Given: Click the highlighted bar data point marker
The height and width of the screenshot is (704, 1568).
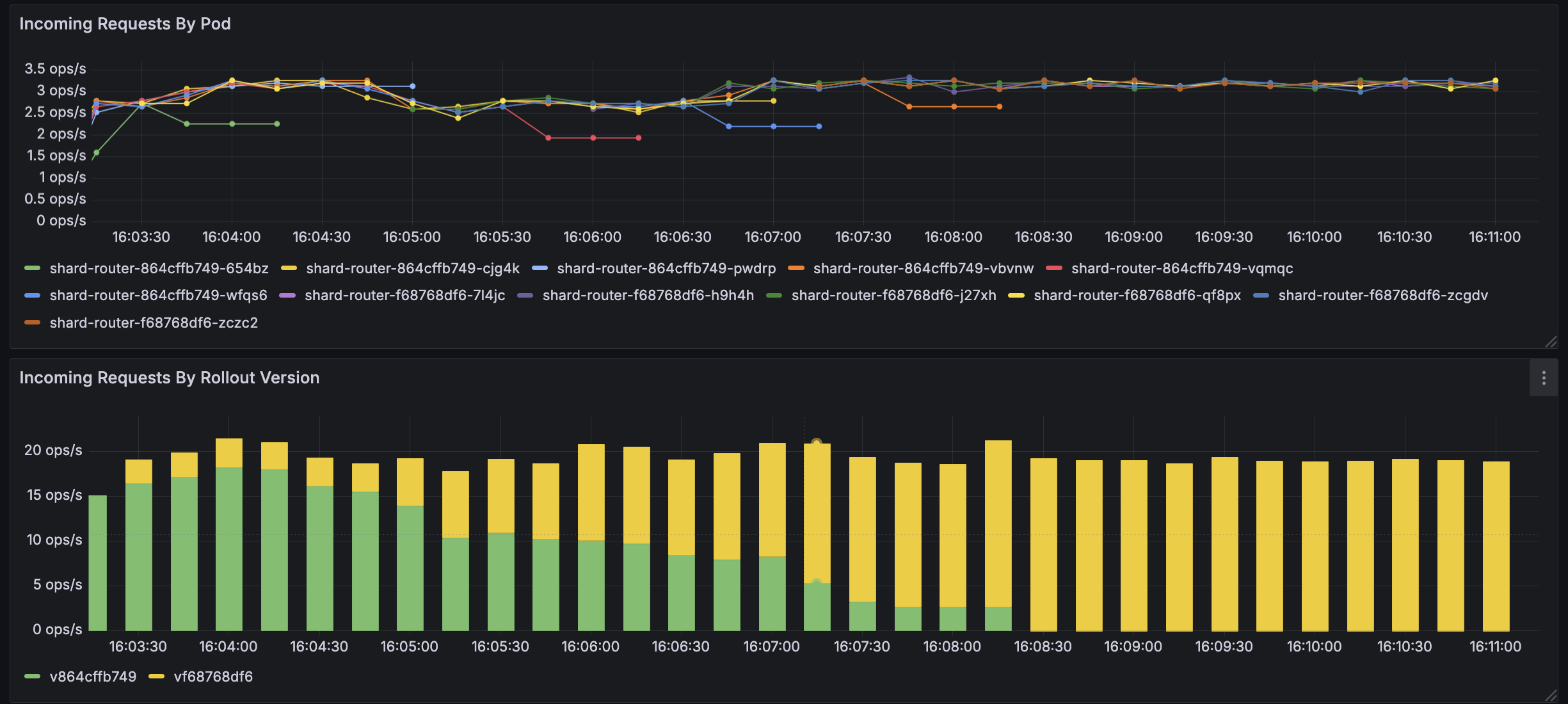Looking at the screenshot, I should [x=816, y=443].
